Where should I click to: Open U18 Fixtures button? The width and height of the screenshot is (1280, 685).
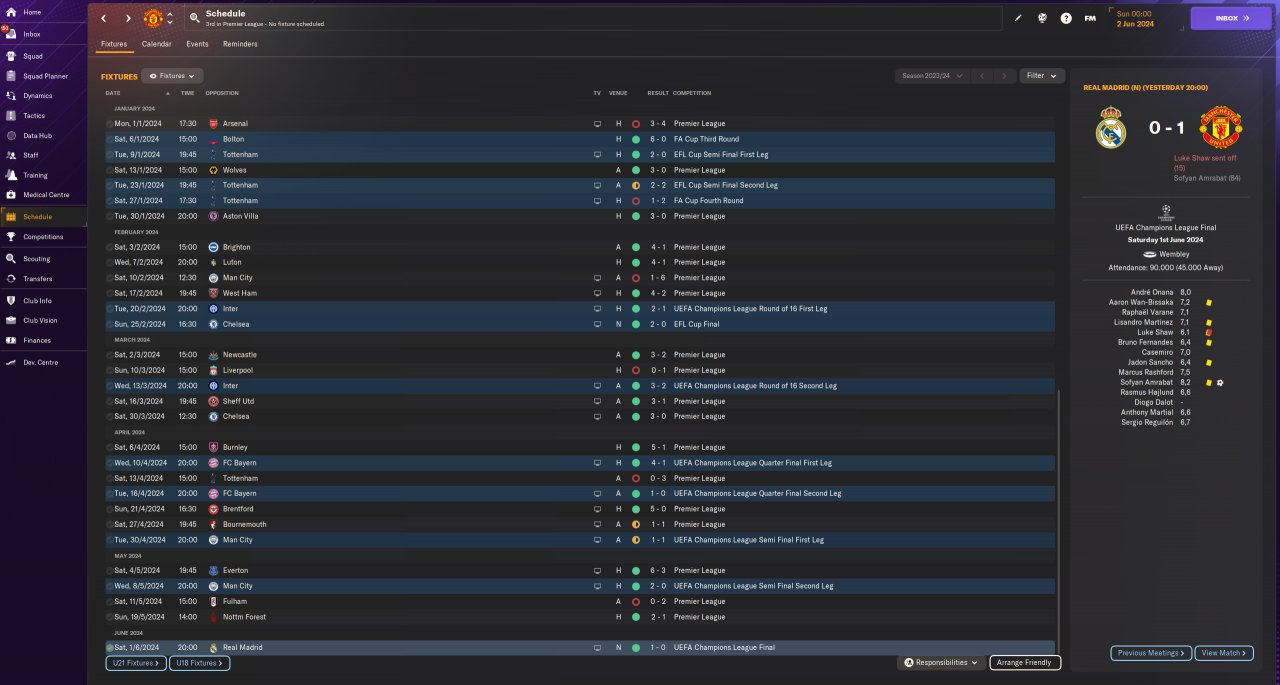pyautogui.click(x=200, y=663)
